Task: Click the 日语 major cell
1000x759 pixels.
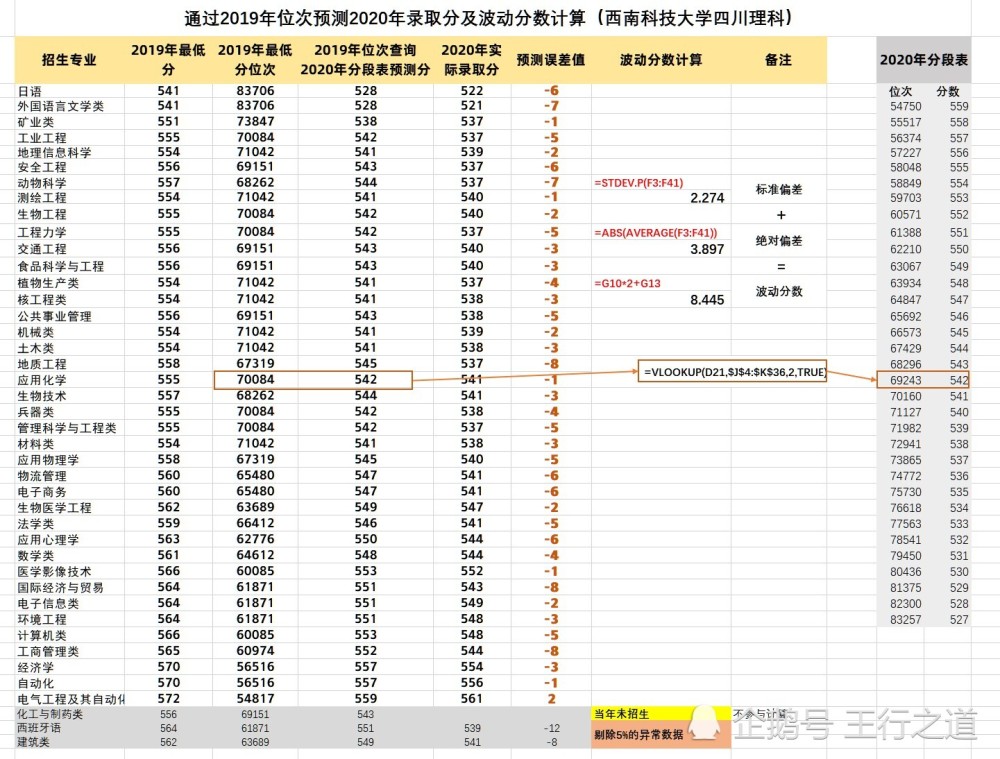Action: click(x=29, y=91)
